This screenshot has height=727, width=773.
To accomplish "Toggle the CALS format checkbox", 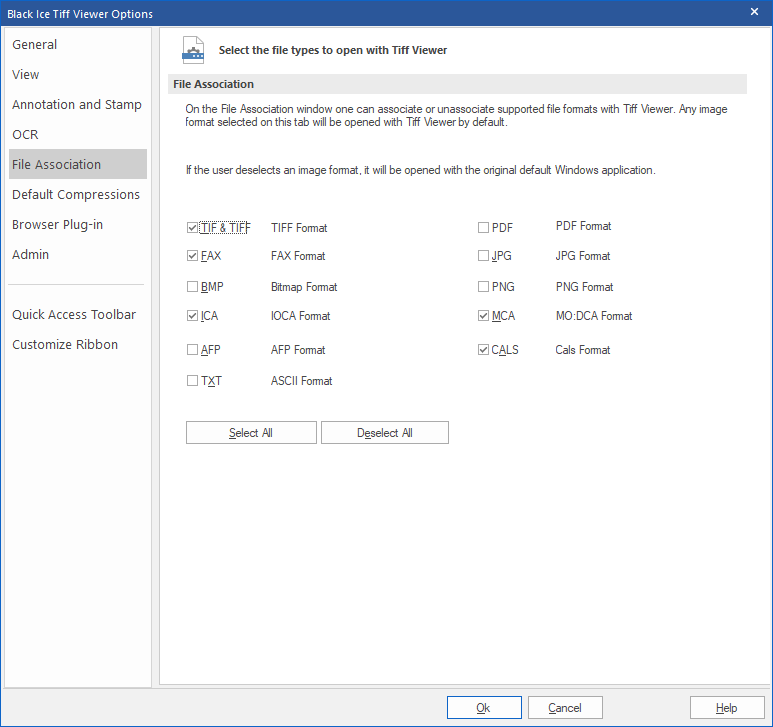I will [x=484, y=350].
